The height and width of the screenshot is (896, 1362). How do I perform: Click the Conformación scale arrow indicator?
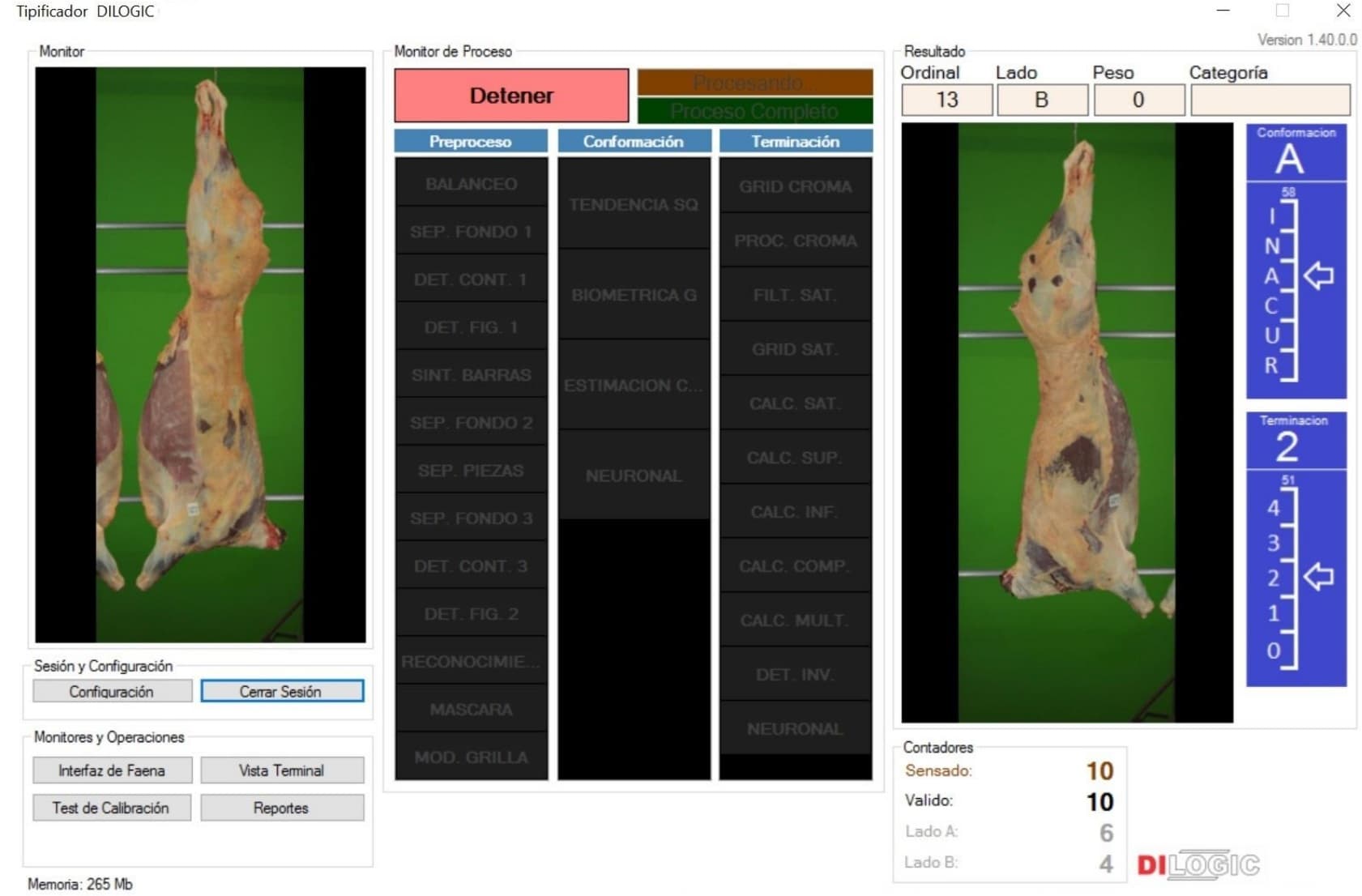(1318, 276)
